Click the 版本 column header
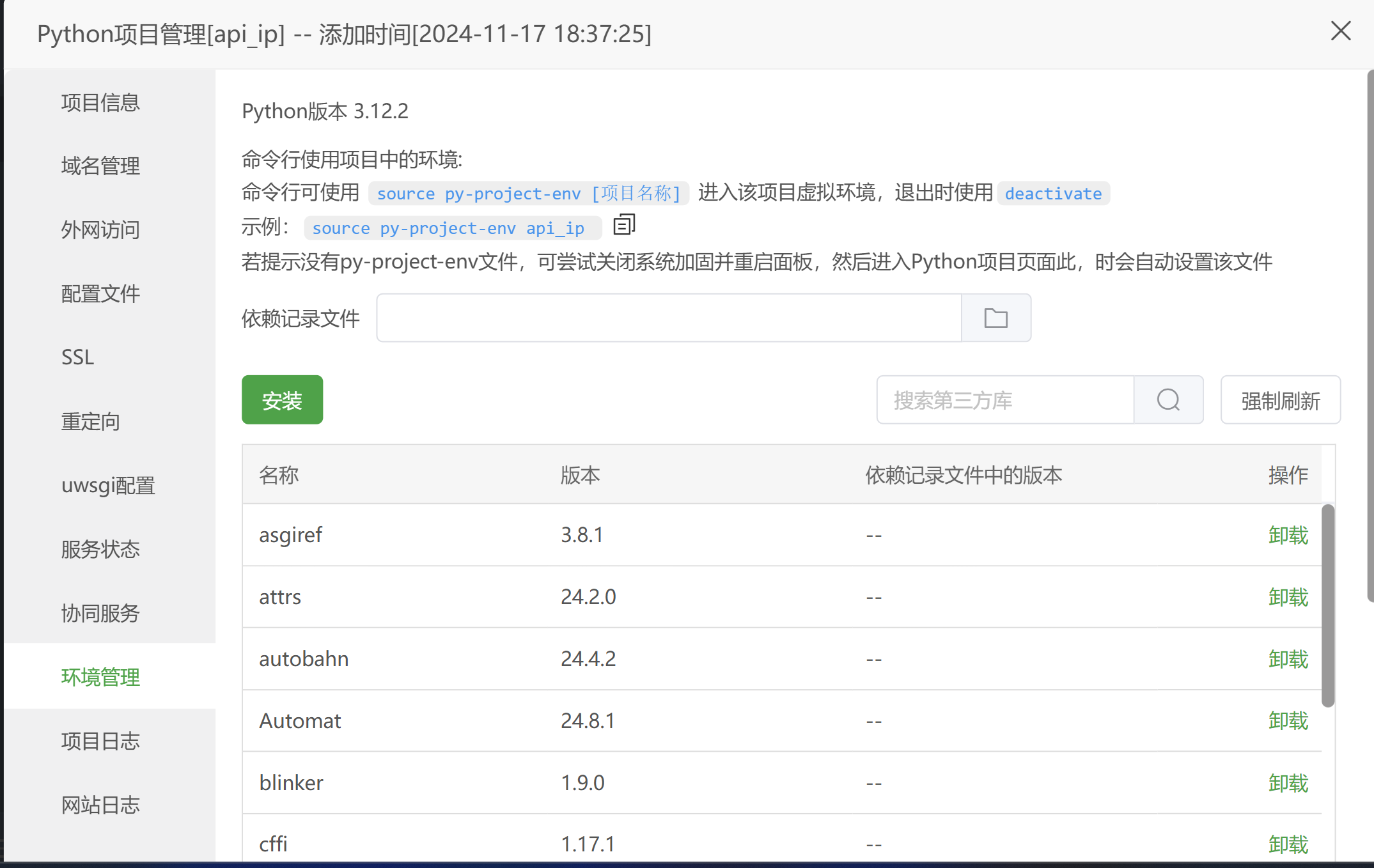 click(580, 475)
